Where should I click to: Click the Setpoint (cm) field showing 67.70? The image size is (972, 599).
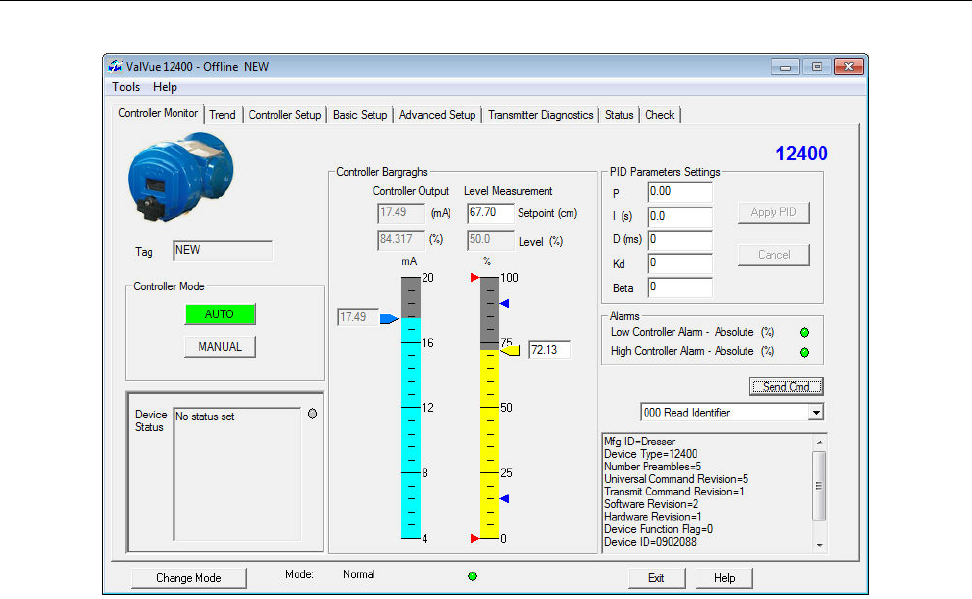click(491, 213)
